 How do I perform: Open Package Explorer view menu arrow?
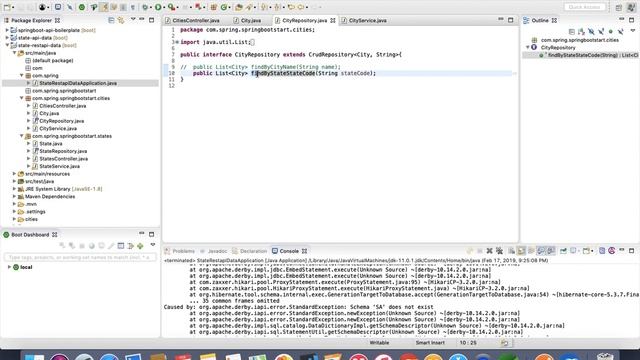point(133,20)
